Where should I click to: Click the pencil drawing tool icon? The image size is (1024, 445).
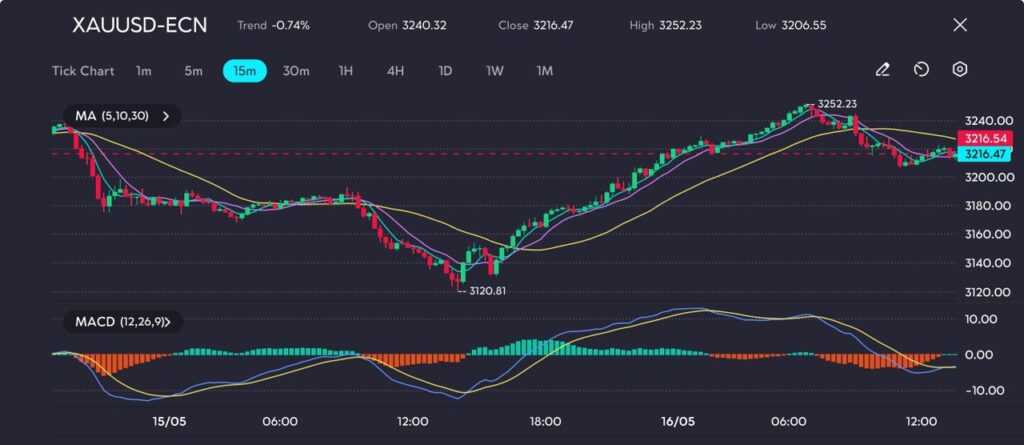[x=882, y=70]
